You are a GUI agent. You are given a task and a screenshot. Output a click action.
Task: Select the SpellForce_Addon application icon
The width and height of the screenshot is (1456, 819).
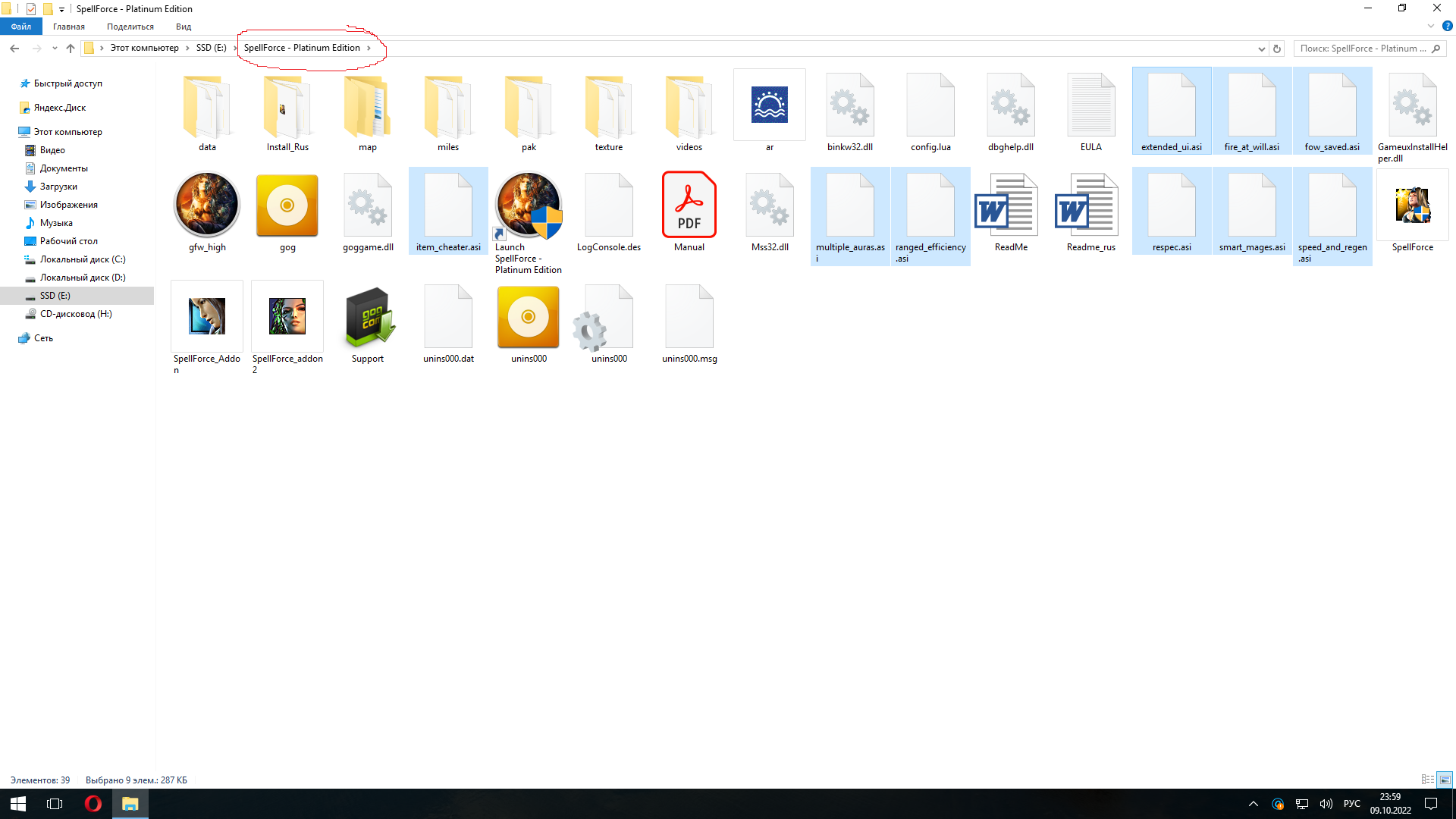[x=207, y=317]
